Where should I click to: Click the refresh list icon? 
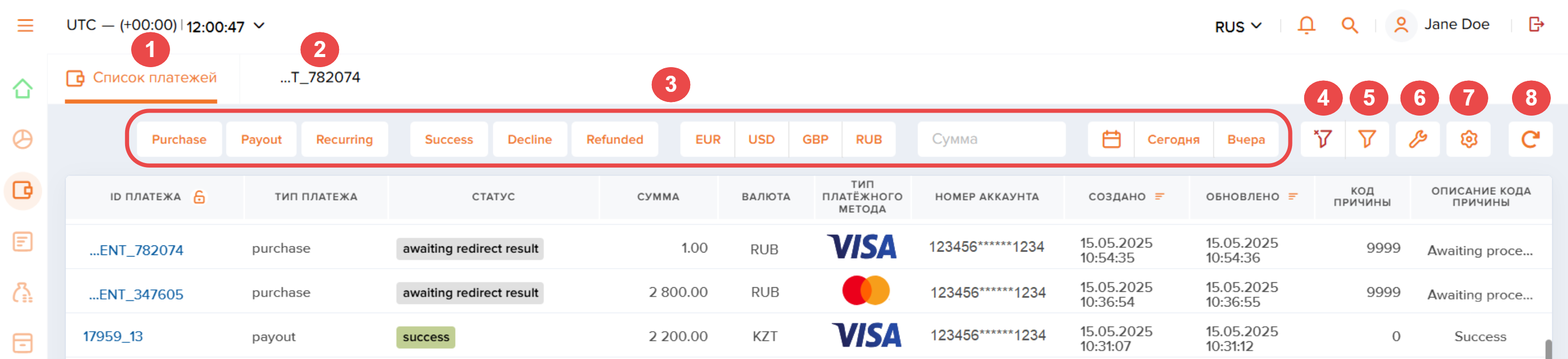(1530, 139)
